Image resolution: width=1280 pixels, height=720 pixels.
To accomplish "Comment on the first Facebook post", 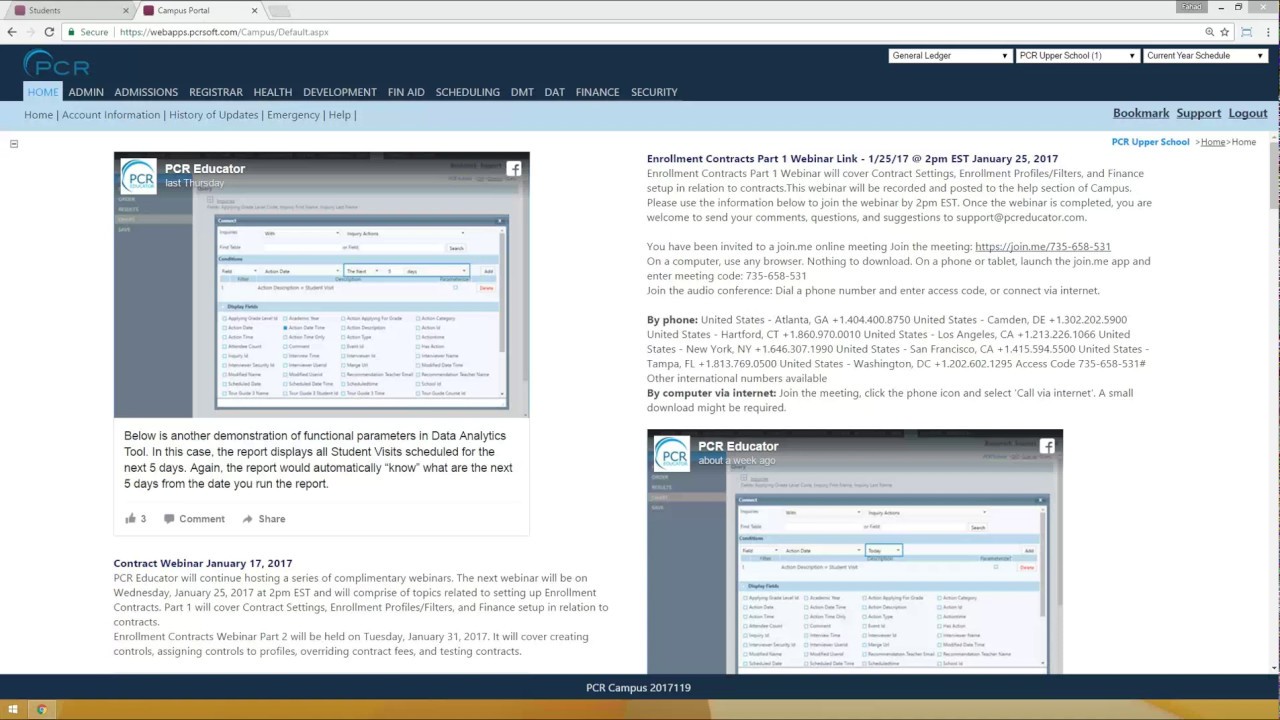I will [194, 519].
